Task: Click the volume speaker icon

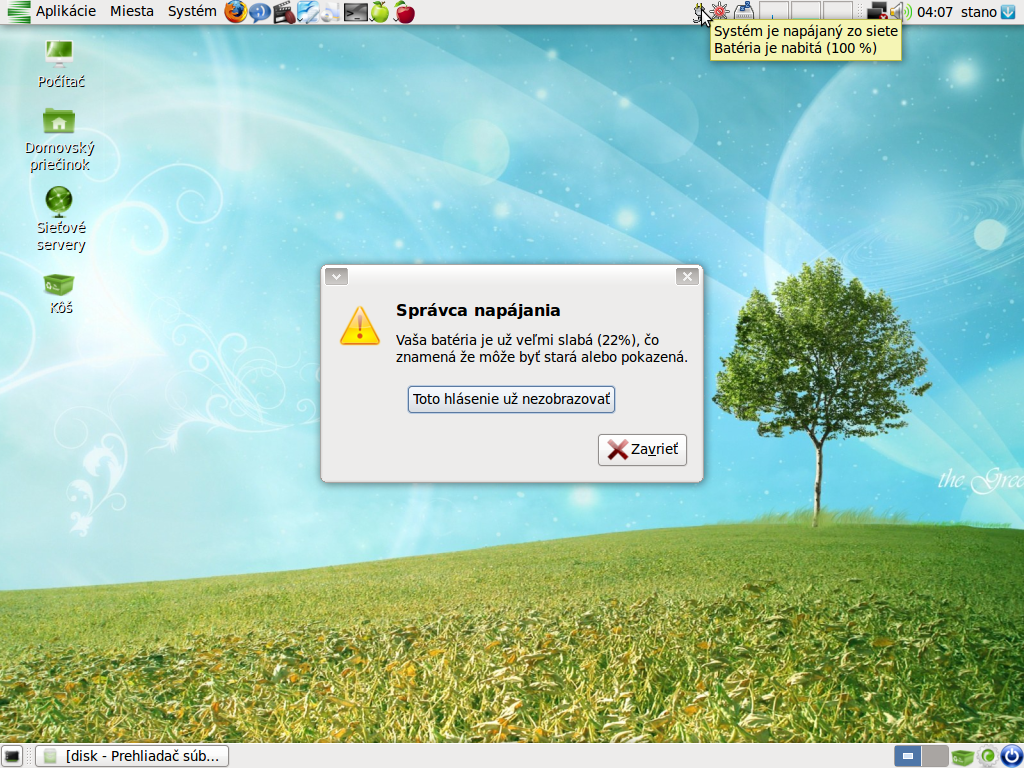Action: click(x=900, y=11)
